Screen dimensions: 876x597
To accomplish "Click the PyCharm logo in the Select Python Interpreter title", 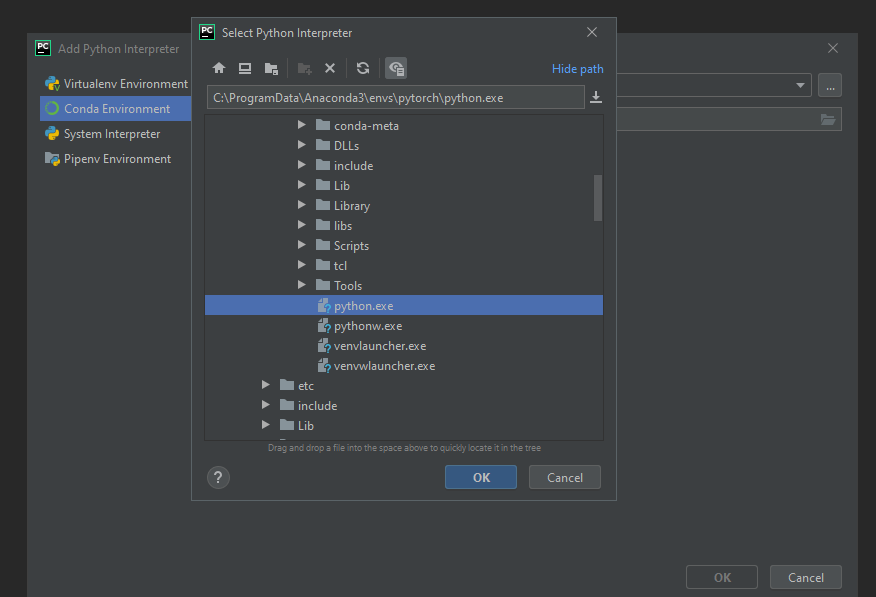I will coord(207,32).
